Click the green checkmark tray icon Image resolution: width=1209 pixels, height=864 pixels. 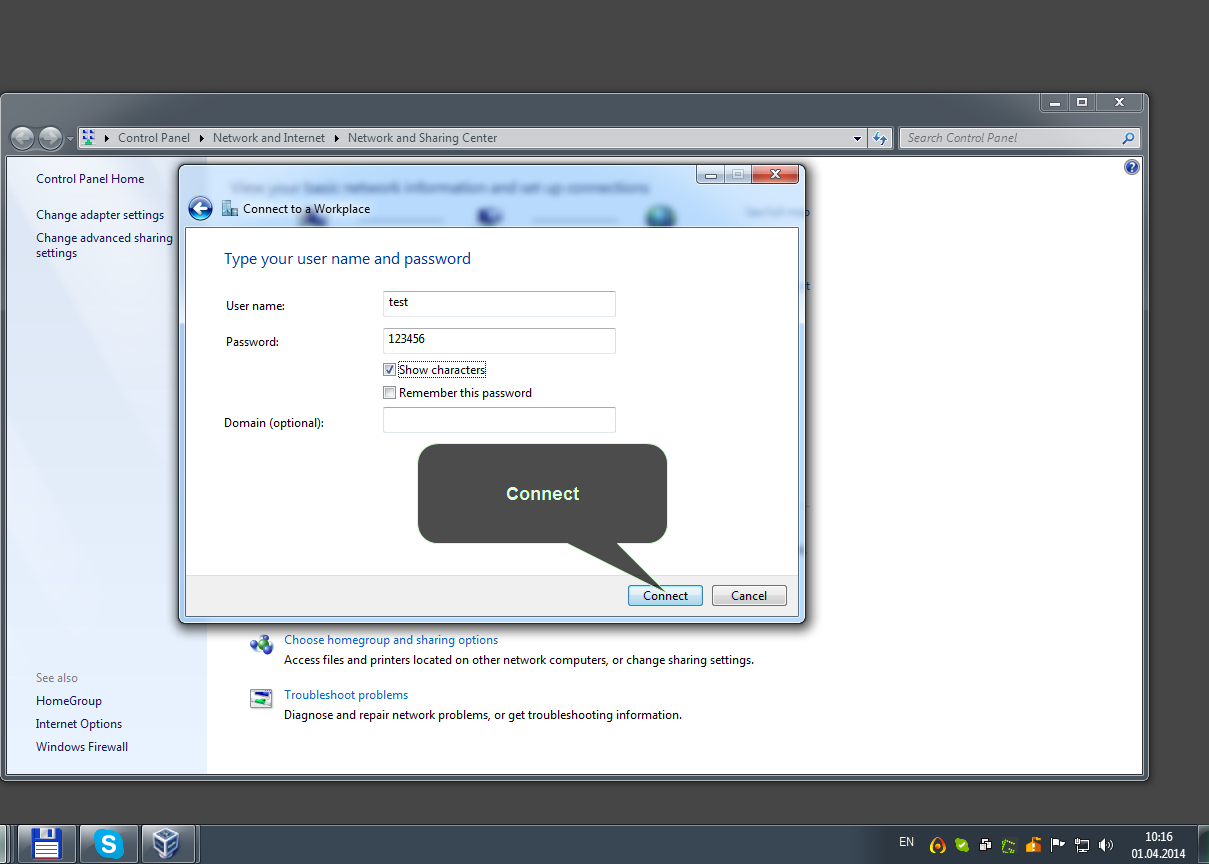click(962, 845)
